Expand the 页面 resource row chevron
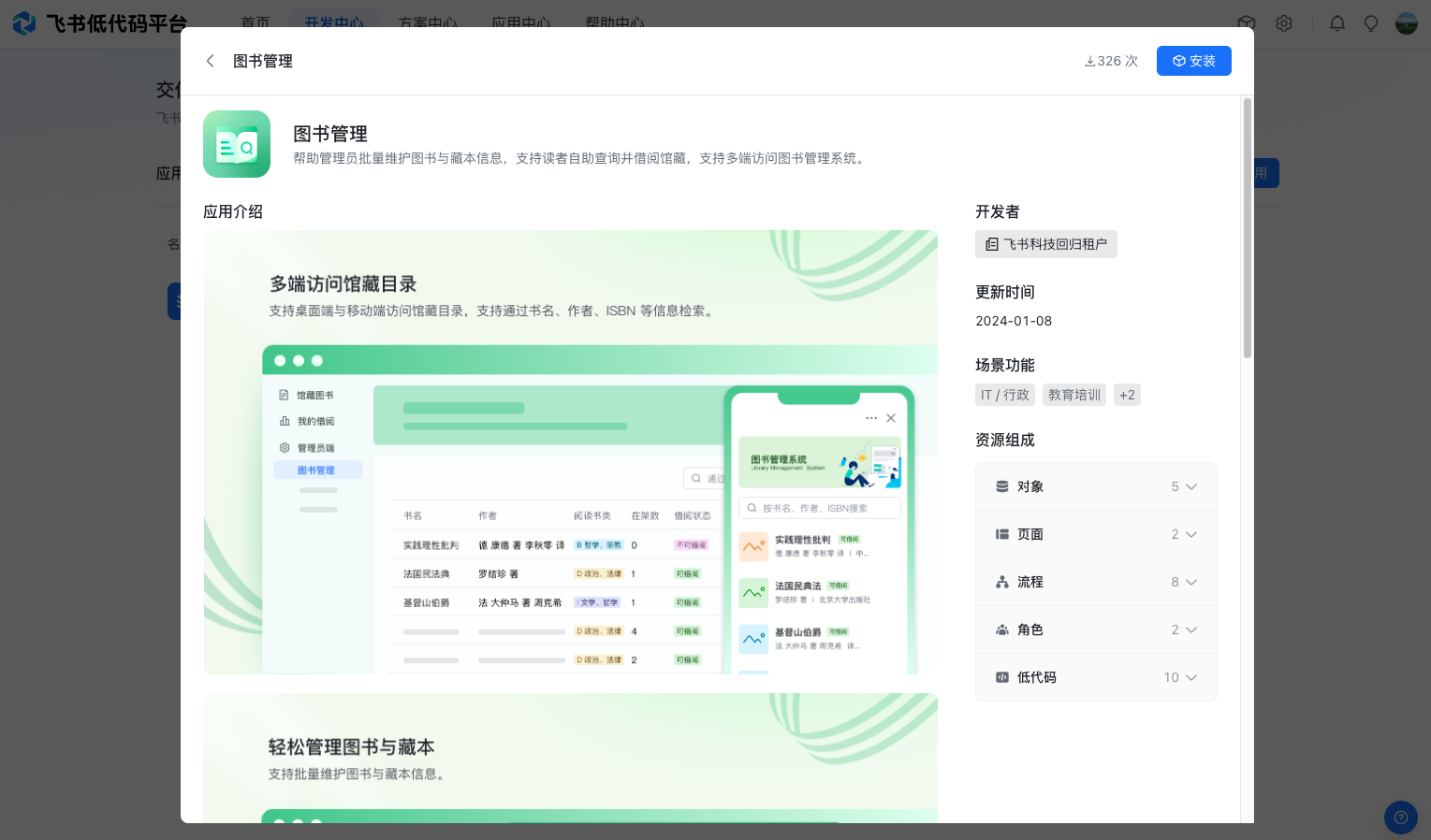 point(1191,534)
